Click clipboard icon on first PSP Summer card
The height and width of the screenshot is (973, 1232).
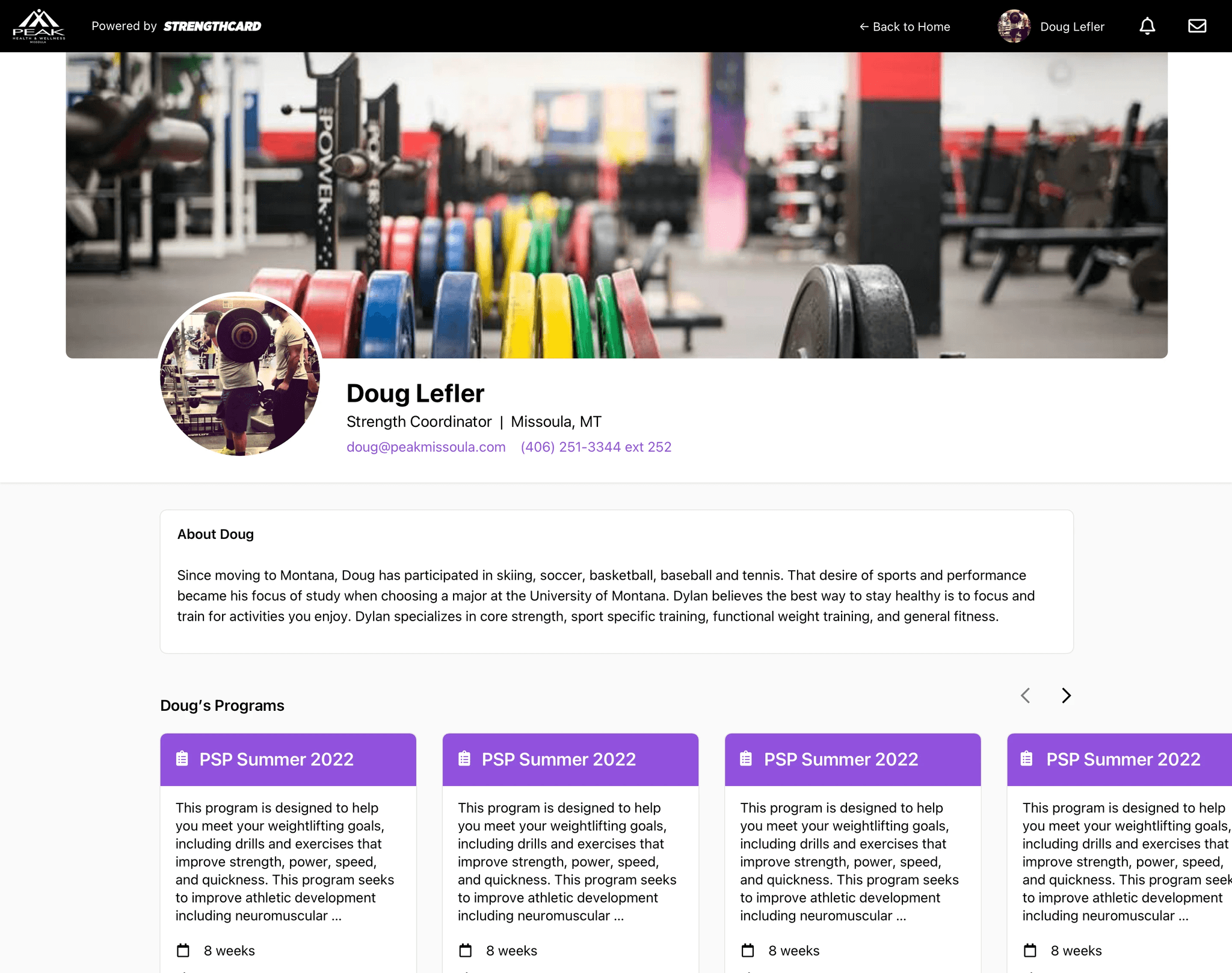pyautogui.click(x=182, y=759)
